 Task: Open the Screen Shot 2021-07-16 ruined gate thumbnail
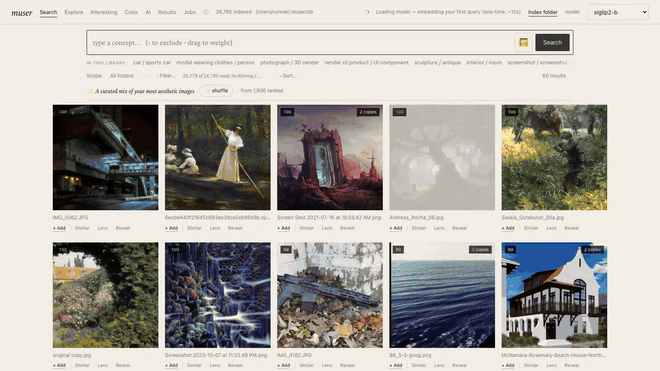(330, 157)
